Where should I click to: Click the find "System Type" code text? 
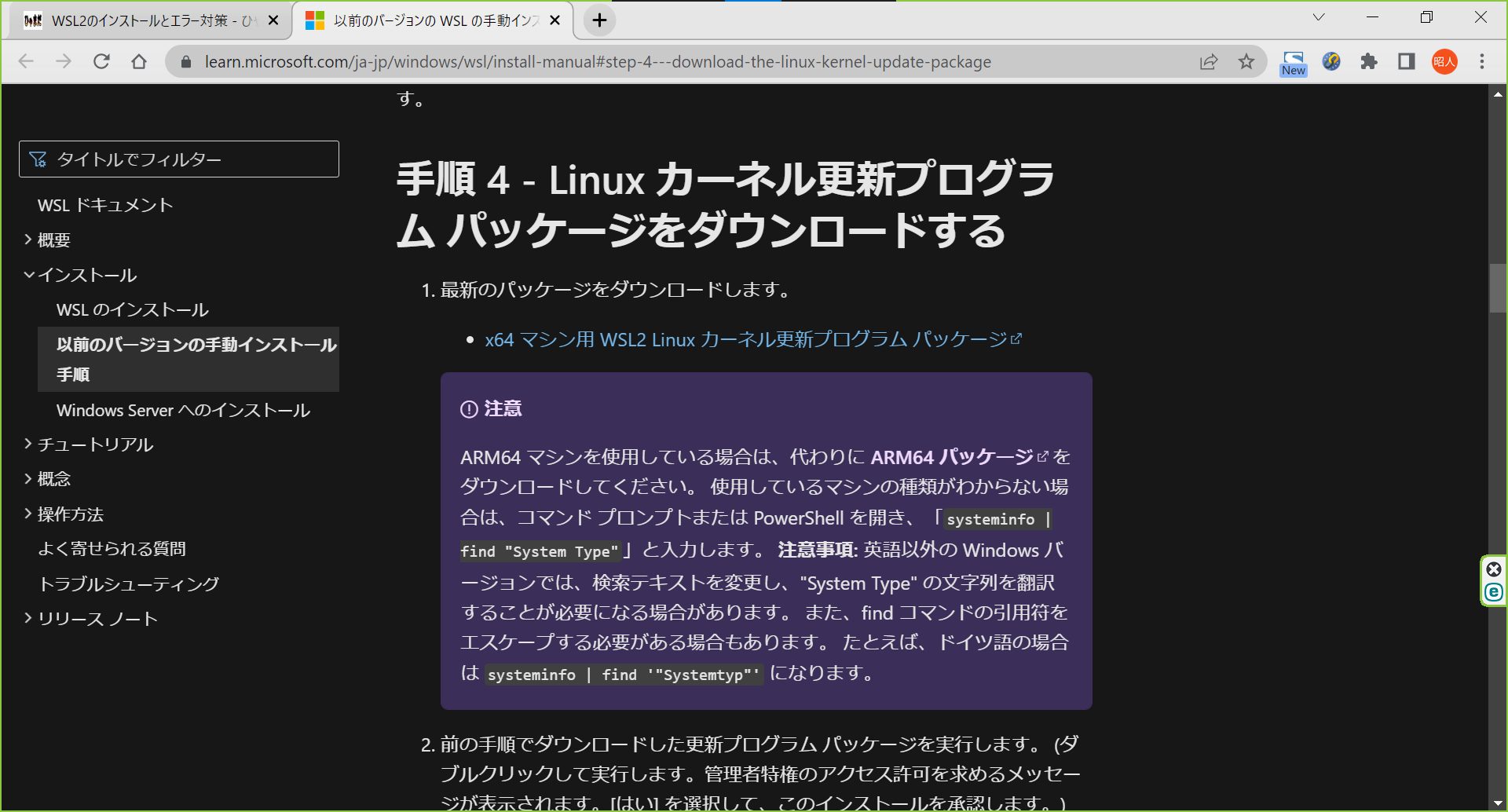540,551
